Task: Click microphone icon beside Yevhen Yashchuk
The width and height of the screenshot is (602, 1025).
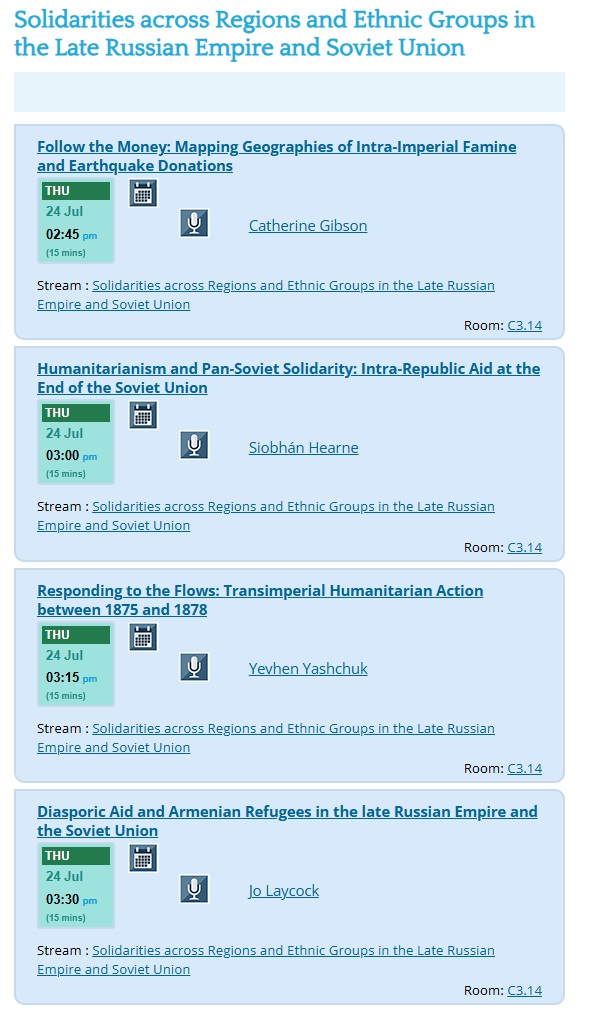Action: (194, 667)
